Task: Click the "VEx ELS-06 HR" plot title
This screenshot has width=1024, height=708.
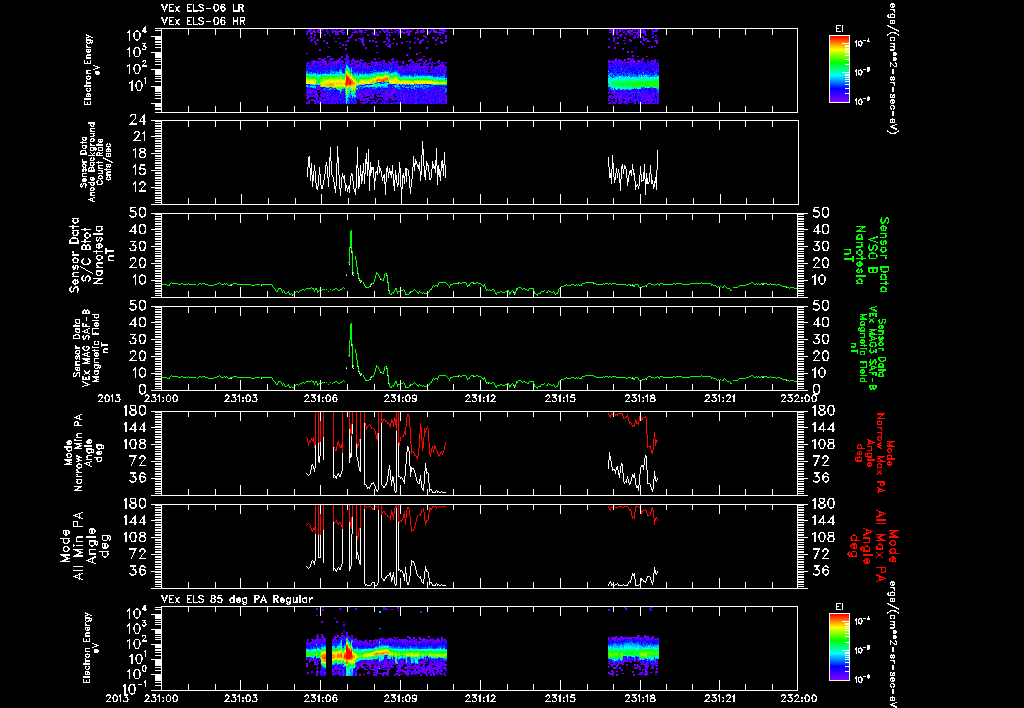Action: click(203, 21)
